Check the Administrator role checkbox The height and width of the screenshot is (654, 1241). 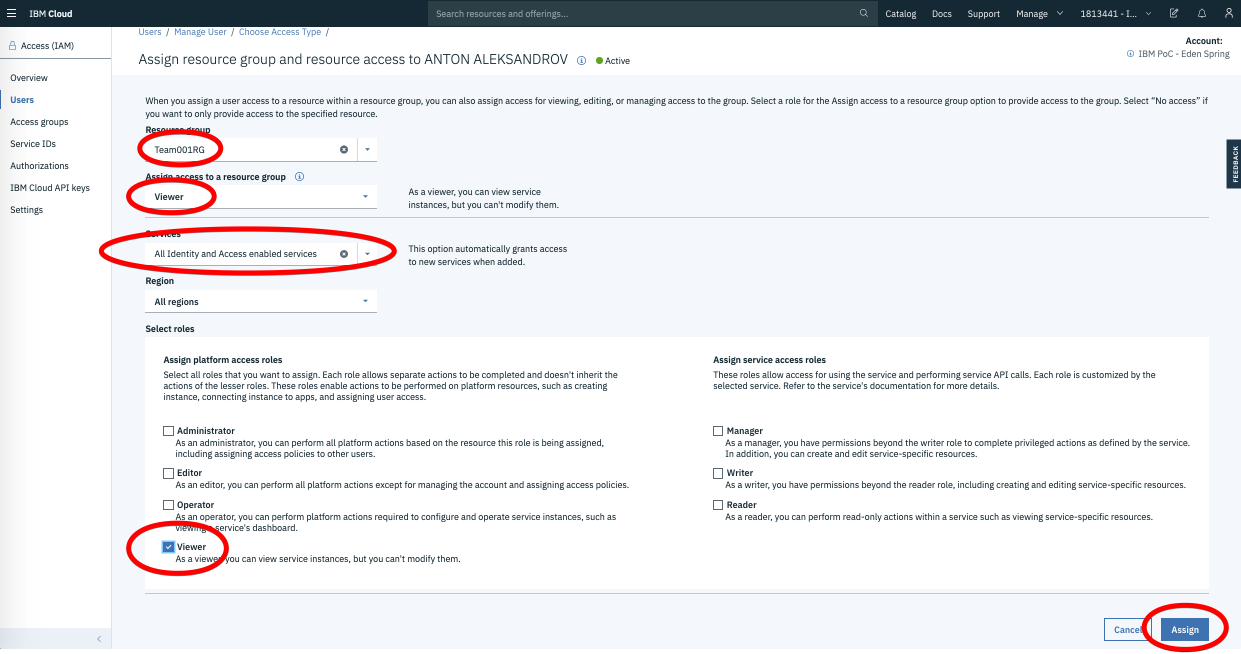coord(168,431)
